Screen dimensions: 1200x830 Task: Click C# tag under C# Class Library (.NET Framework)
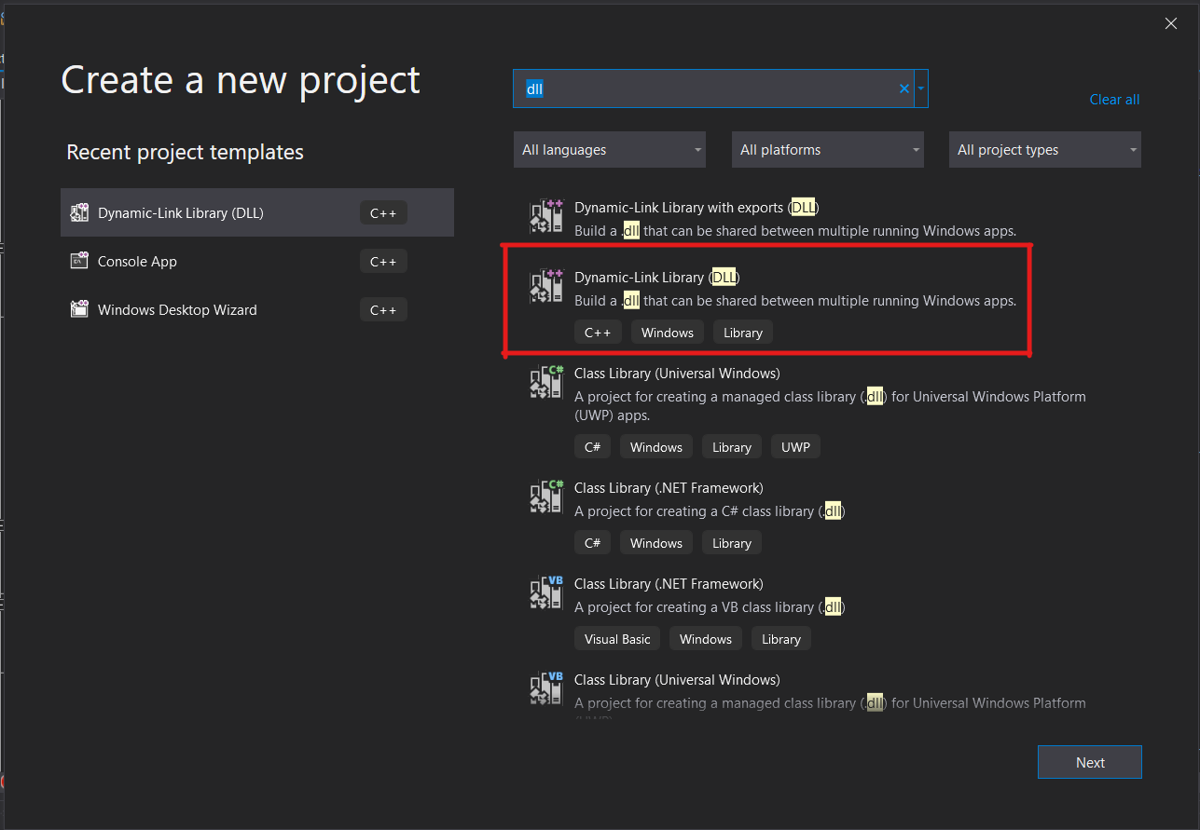(x=593, y=543)
